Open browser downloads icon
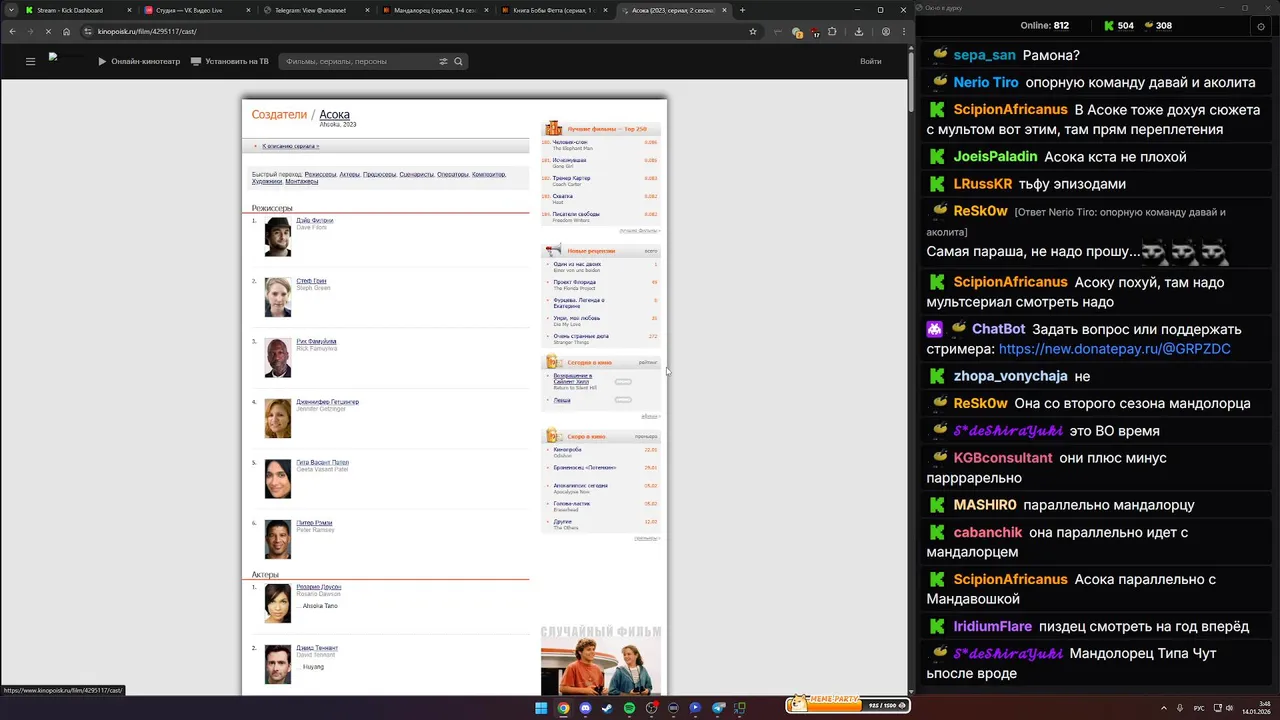The width and height of the screenshot is (1280, 720). 857,31
